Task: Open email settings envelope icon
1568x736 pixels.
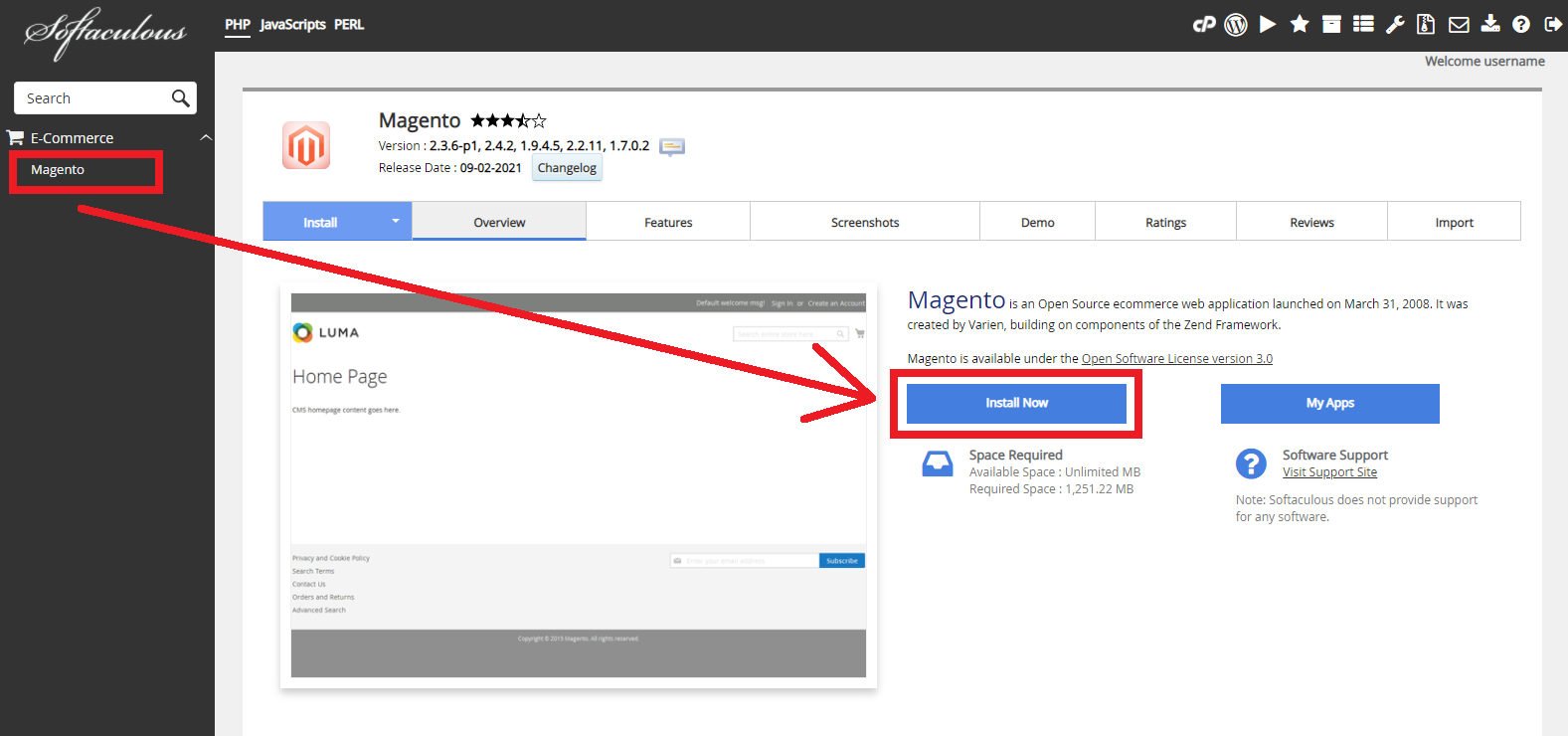Action: [1459, 25]
